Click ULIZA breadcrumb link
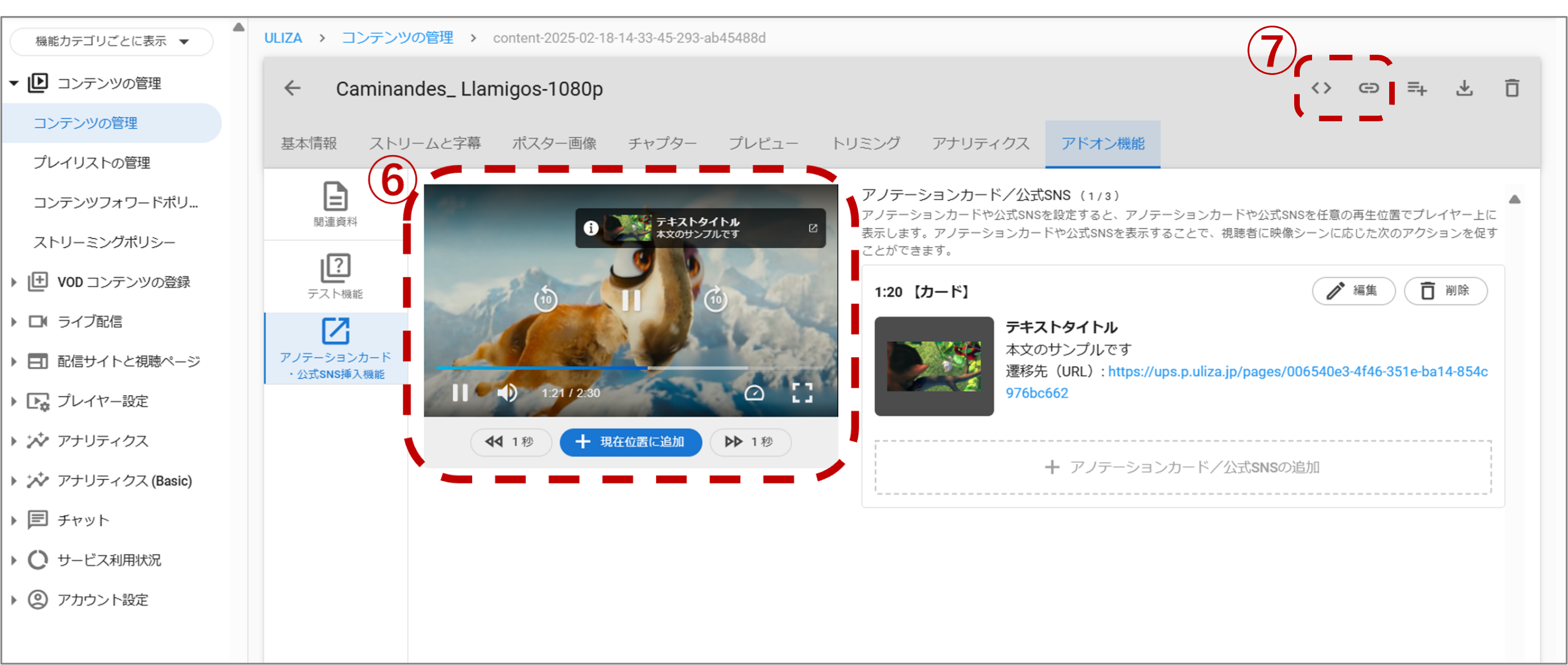 pyautogui.click(x=283, y=38)
